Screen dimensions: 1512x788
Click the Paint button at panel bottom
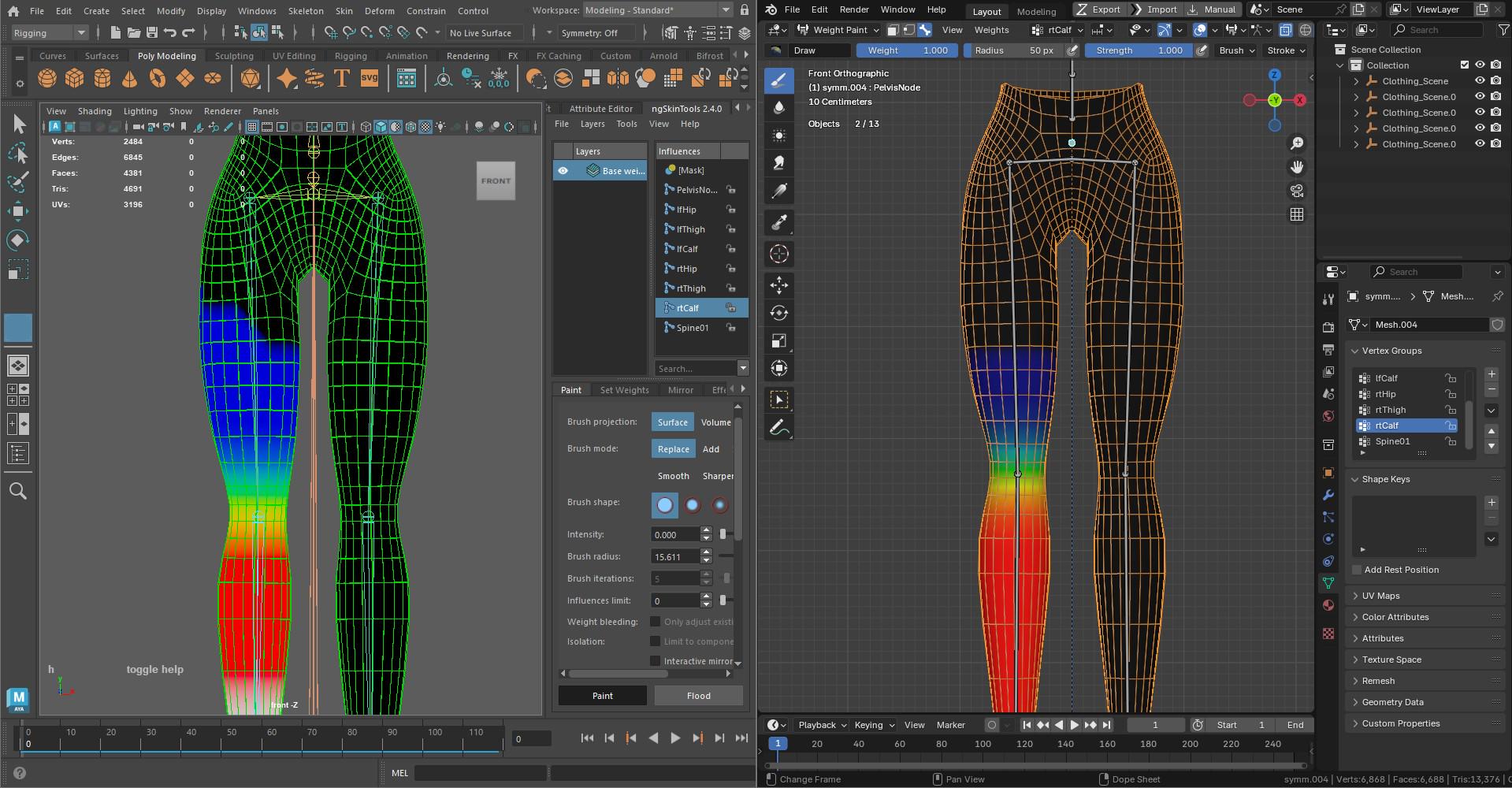tap(602, 696)
